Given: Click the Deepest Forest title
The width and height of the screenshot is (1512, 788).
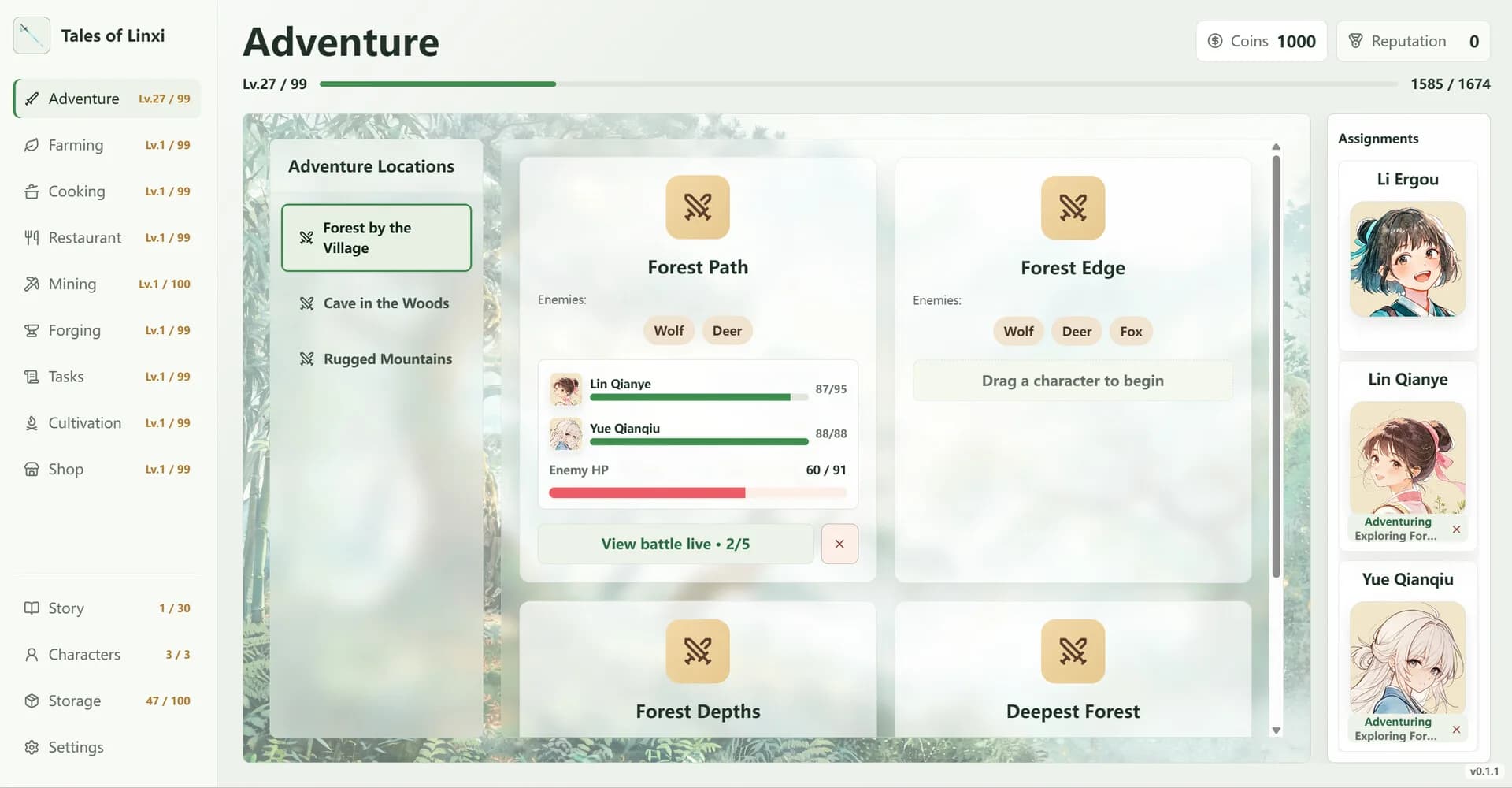Looking at the screenshot, I should 1073,712.
